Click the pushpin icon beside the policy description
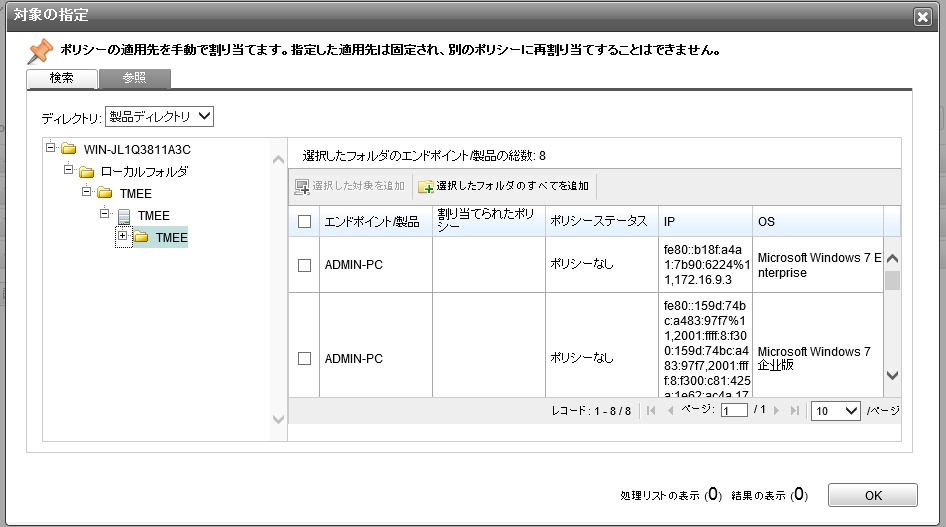This screenshot has width=946, height=527. [39, 51]
